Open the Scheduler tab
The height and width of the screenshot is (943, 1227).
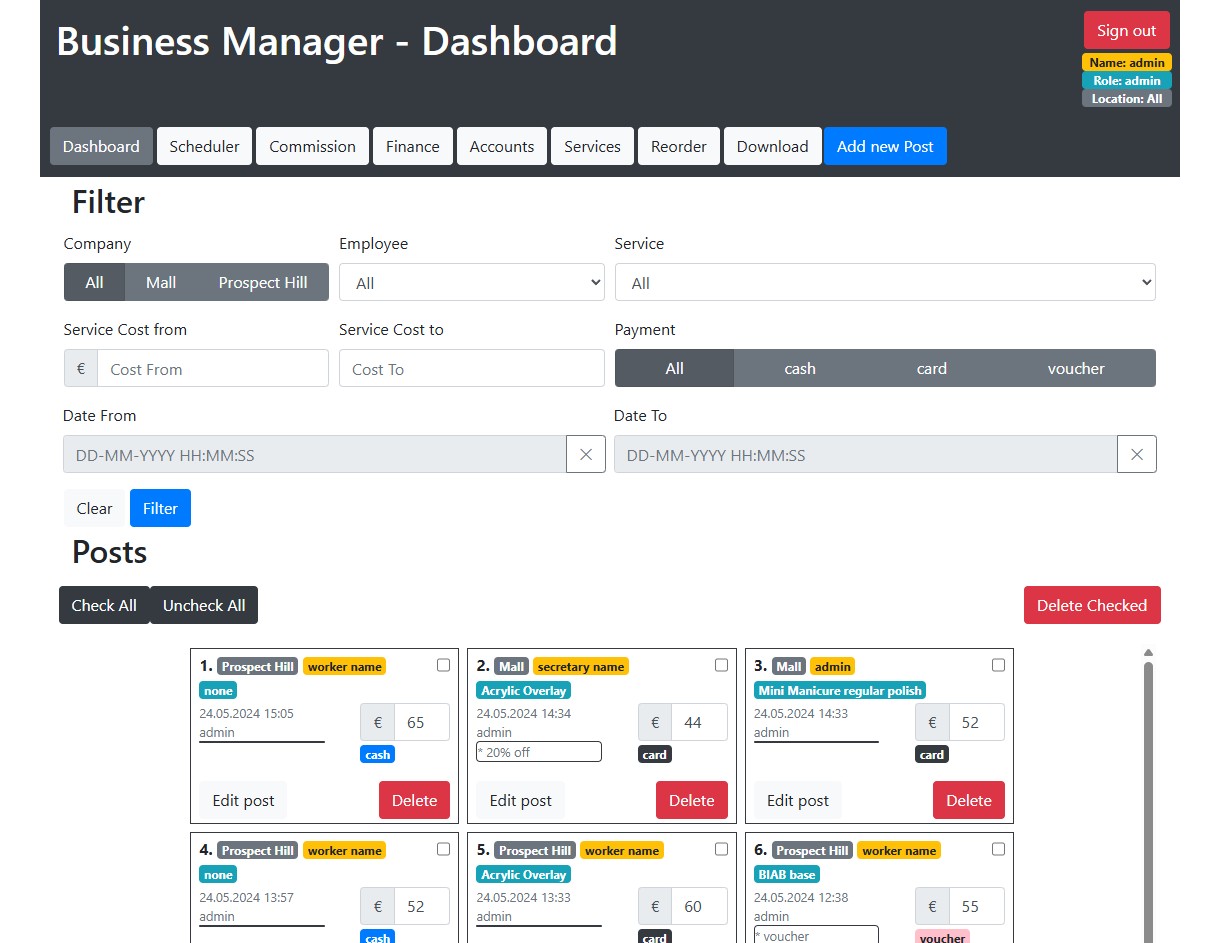click(204, 146)
